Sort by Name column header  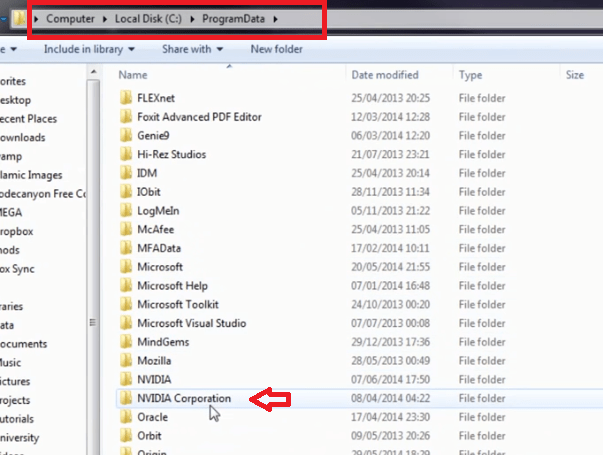click(x=133, y=75)
